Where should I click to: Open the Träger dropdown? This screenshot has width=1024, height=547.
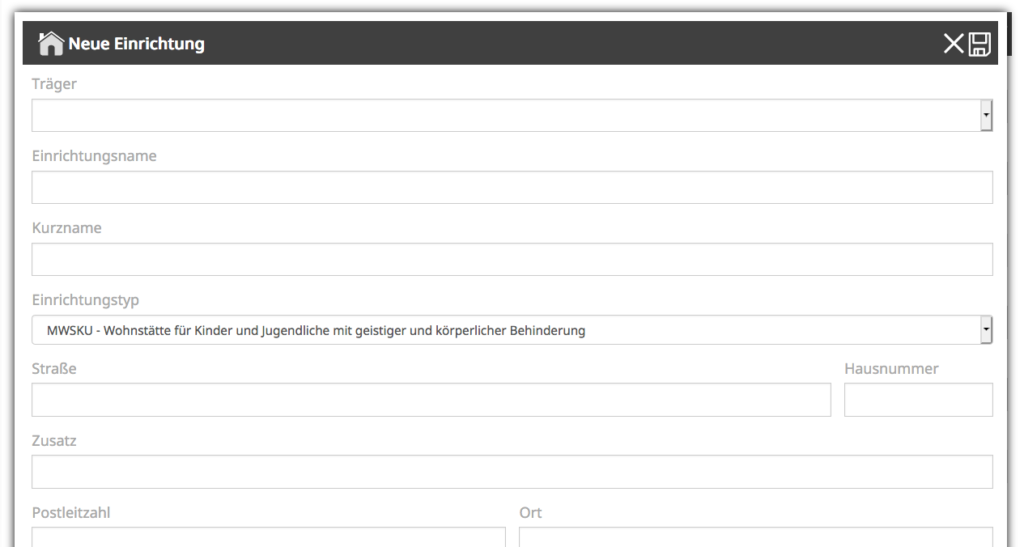click(x=986, y=116)
